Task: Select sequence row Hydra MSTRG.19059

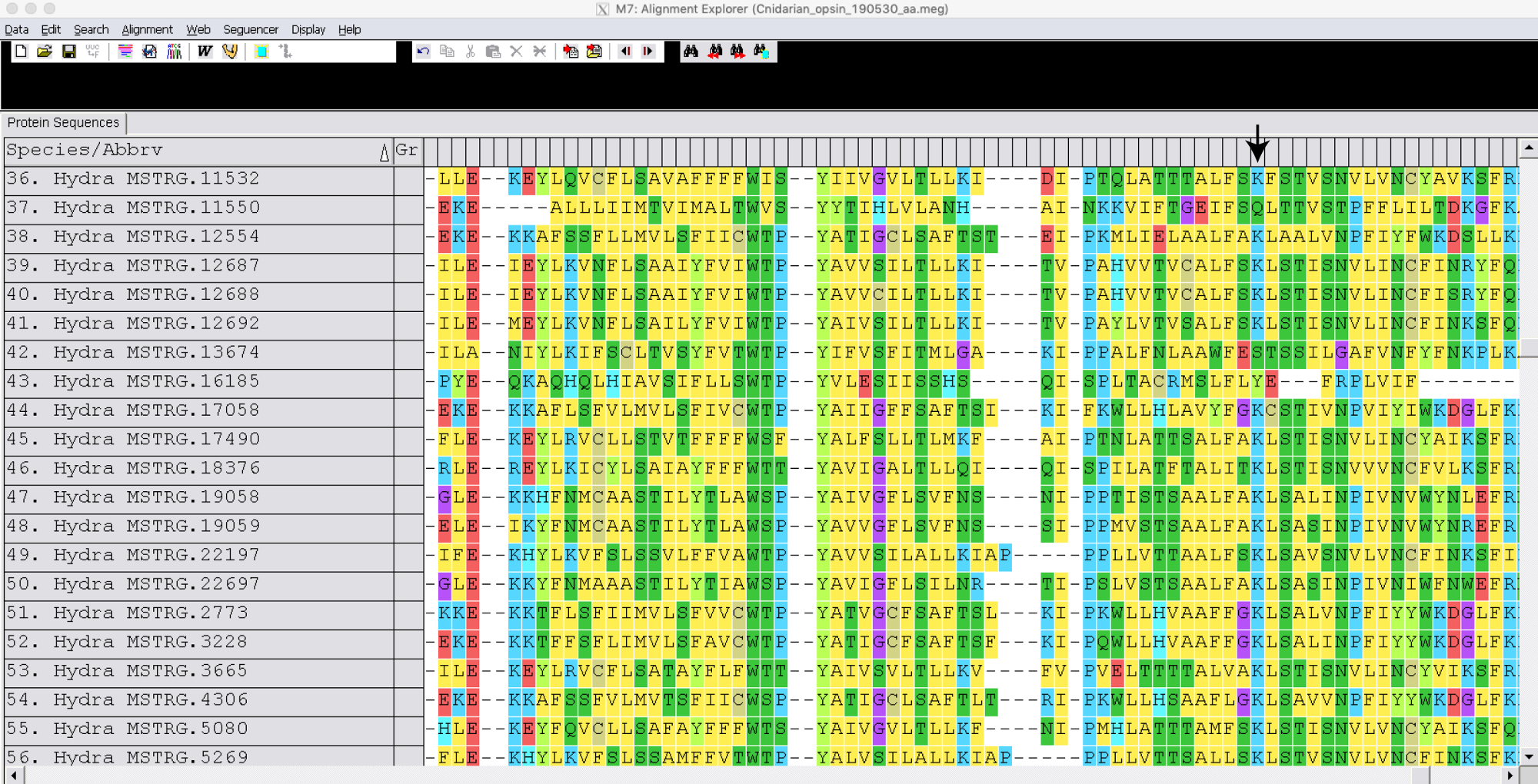Action: 198,527
